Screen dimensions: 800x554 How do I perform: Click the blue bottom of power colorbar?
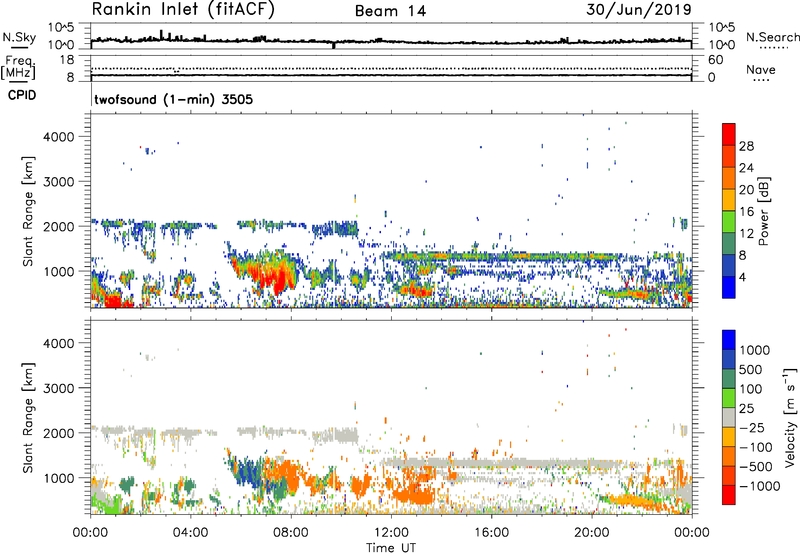point(729,287)
